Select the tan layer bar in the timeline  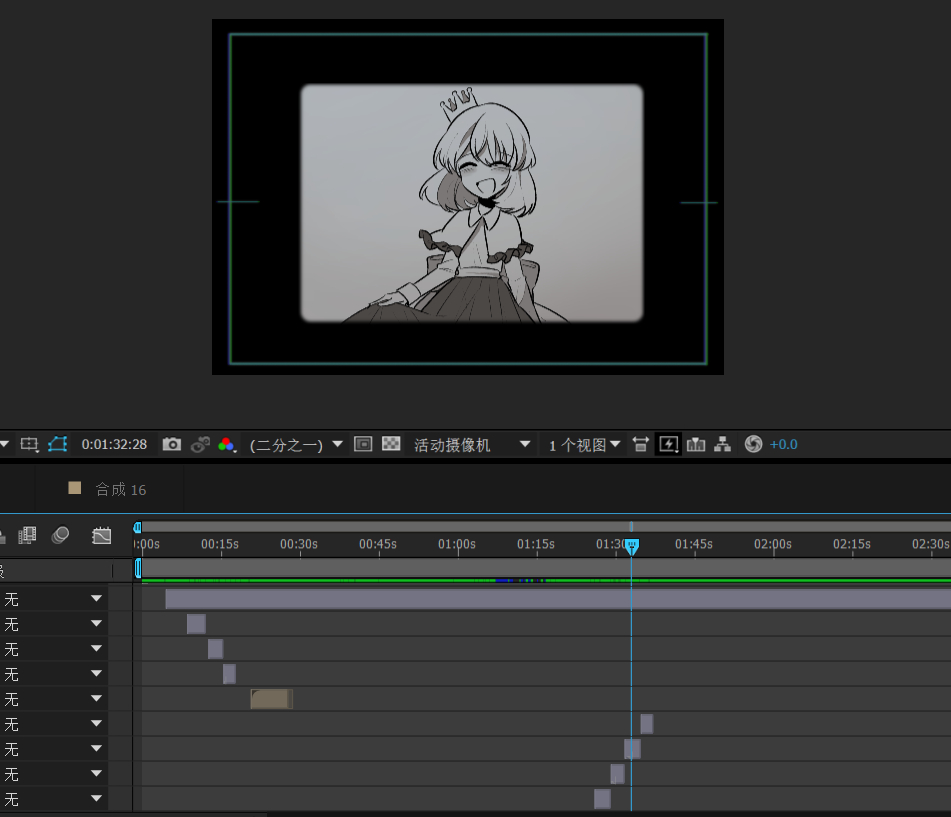pyautogui.click(x=271, y=699)
